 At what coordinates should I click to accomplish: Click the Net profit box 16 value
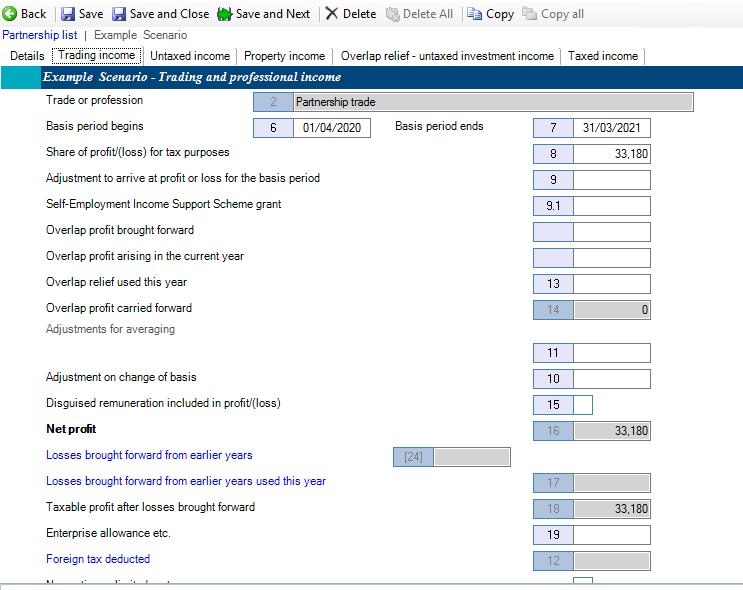pos(612,431)
